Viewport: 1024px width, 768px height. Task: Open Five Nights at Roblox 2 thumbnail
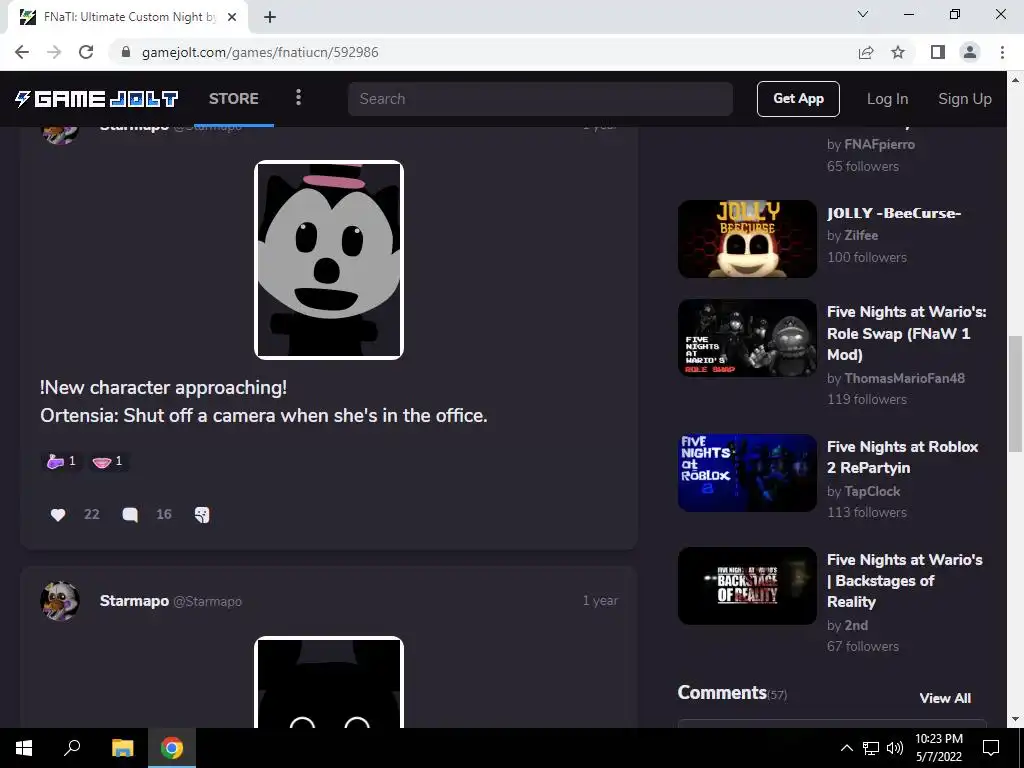747,473
